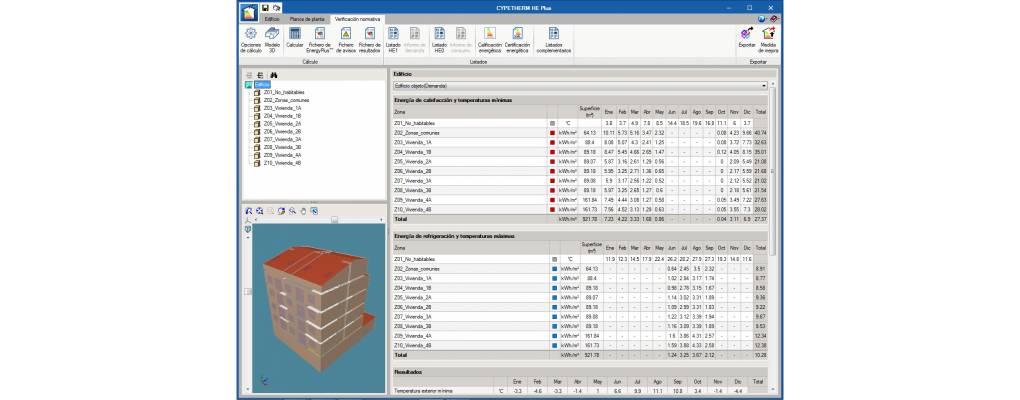
Task: Open Listado HE1 report
Action: coord(394,40)
